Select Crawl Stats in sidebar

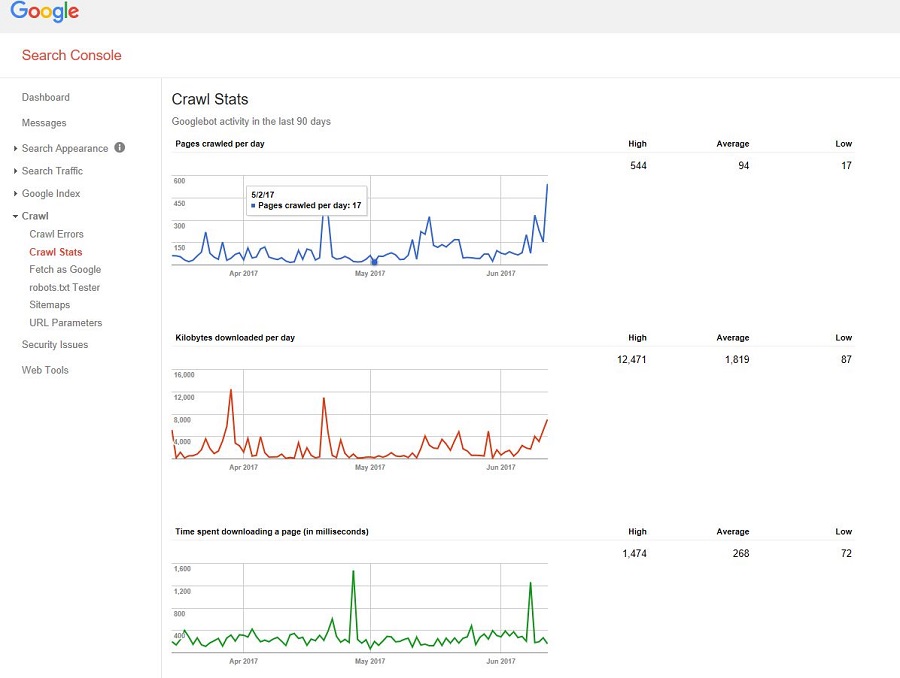(x=56, y=252)
